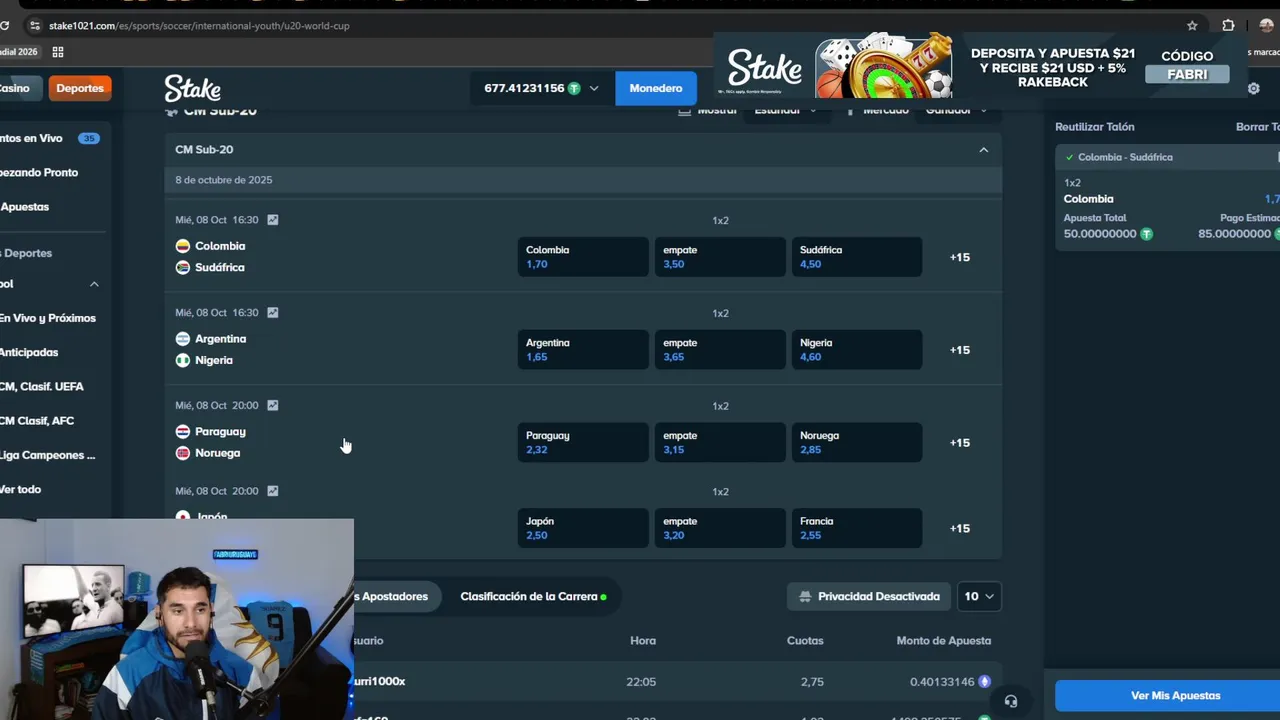1280x720 pixels.
Task: Open Anticipadas sidebar item
Action: coord(30,352)
